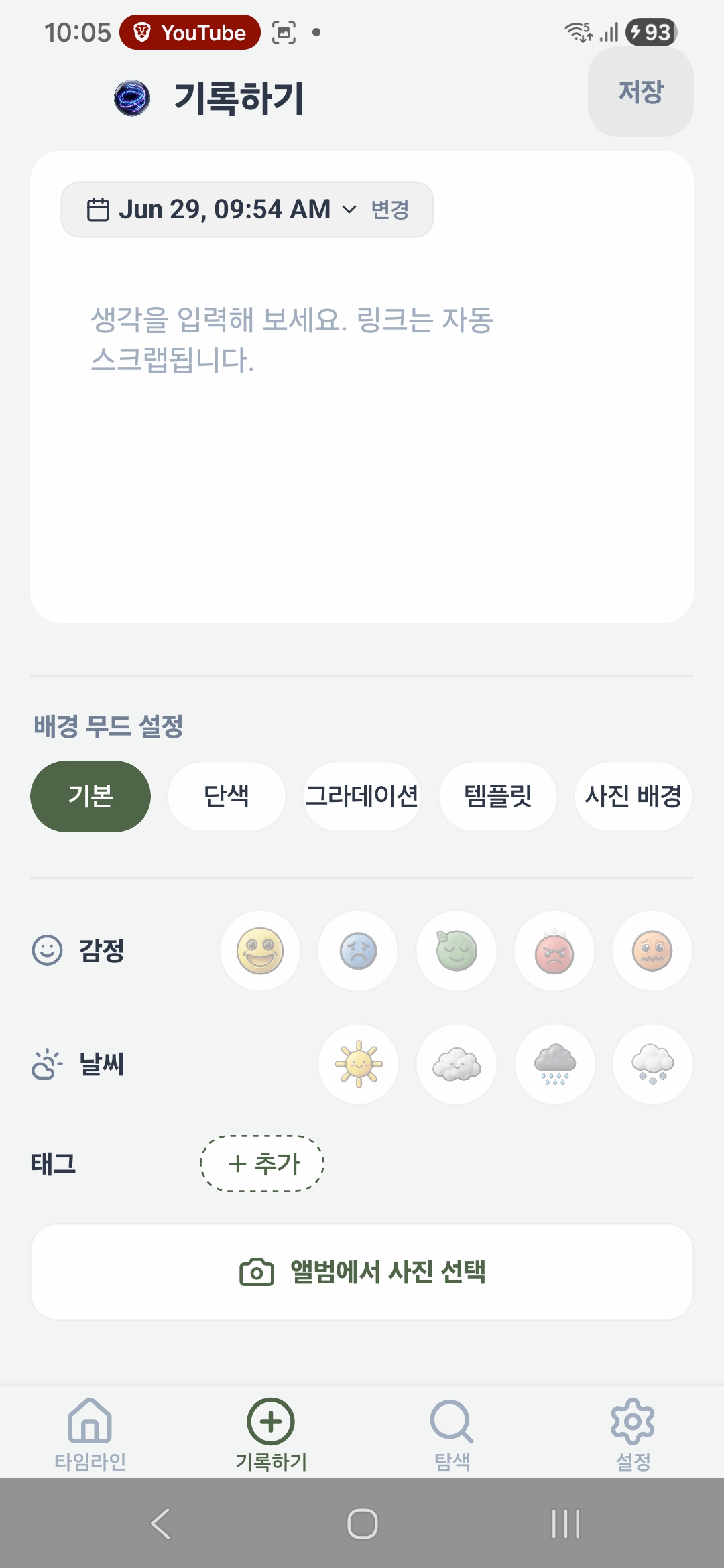Choose the orange anxious emotion face
The image size is (724, 1568).
652,951
